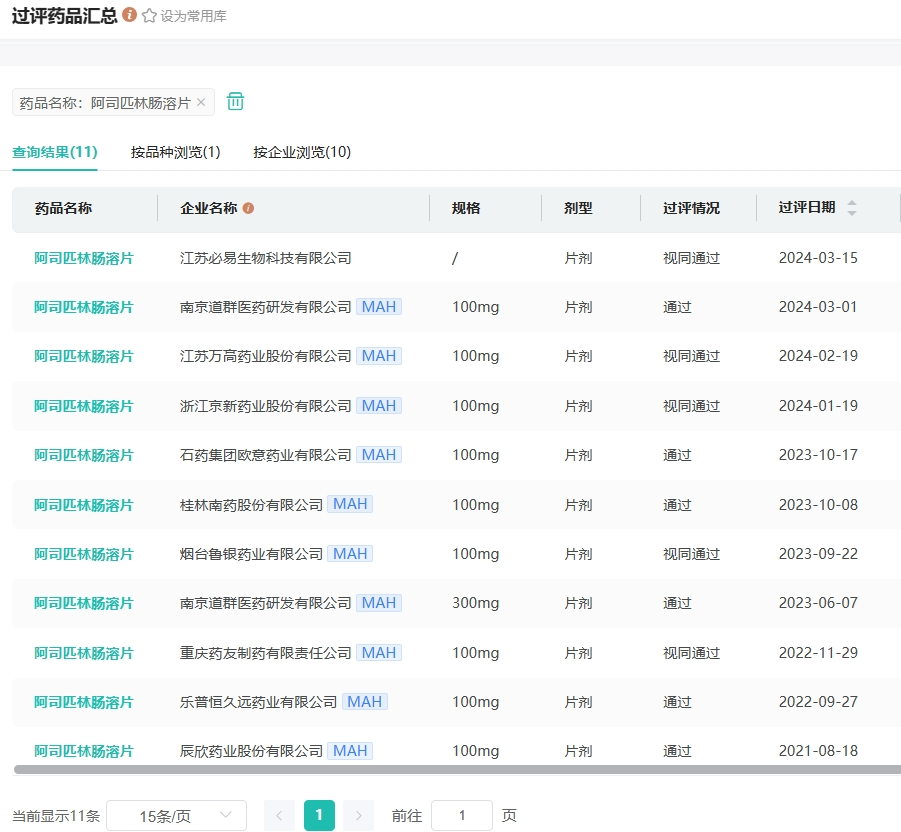Sort by 过评日期 using sort arrows

852,208
